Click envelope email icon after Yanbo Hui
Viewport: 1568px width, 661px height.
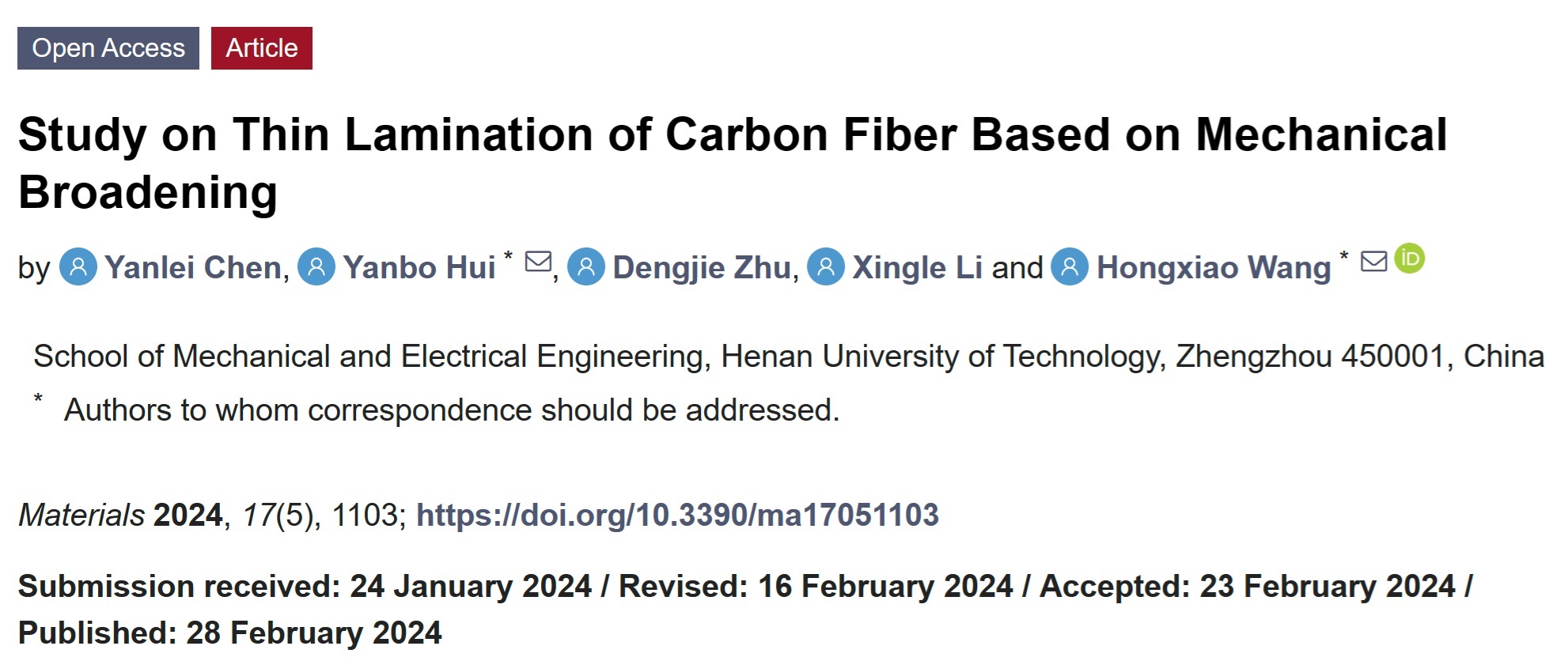click(538, 261)
